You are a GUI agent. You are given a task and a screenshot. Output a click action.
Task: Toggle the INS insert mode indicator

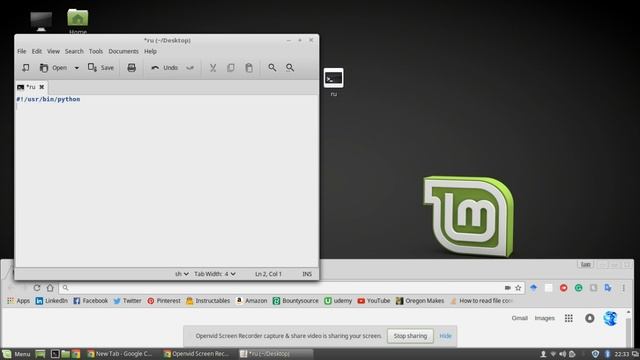(307, 274)
